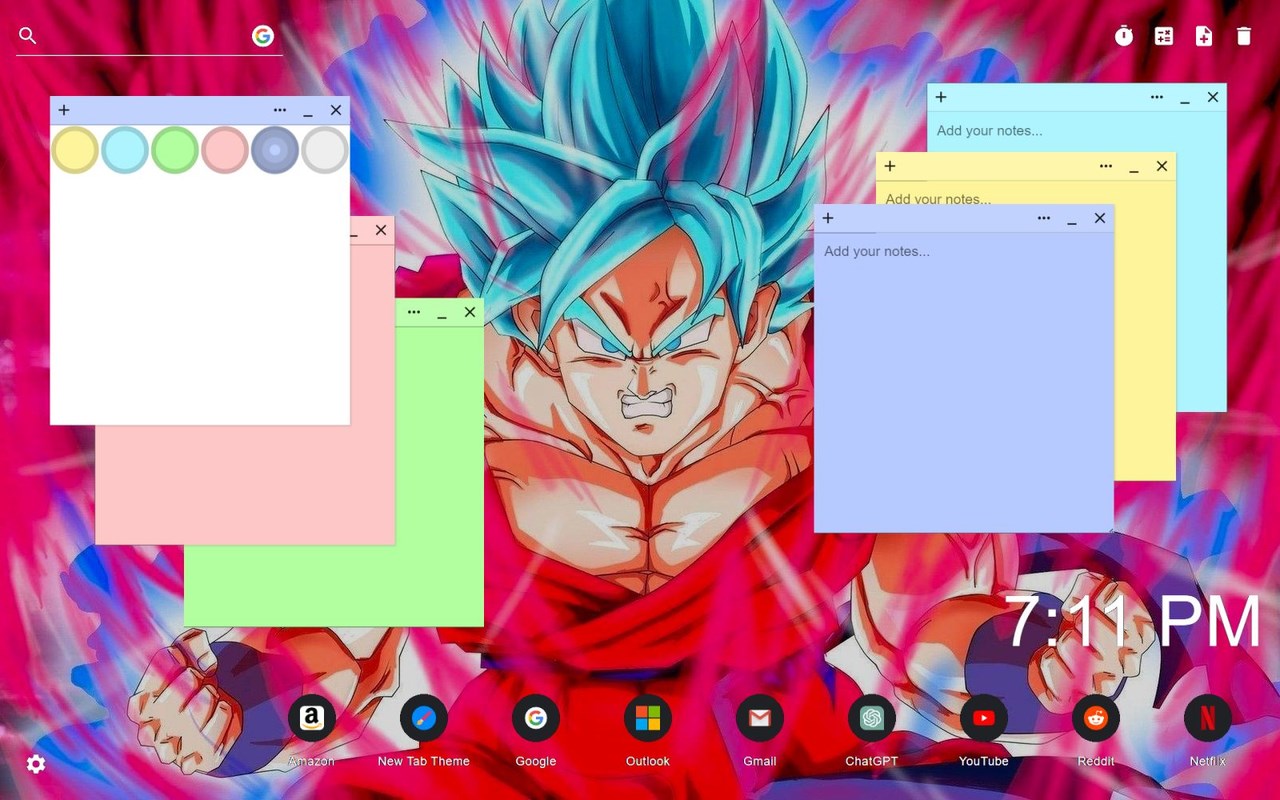Viewport: 1280px width, 800px height.
Task: Close the cyan note
Action: tap(1213, 97)
